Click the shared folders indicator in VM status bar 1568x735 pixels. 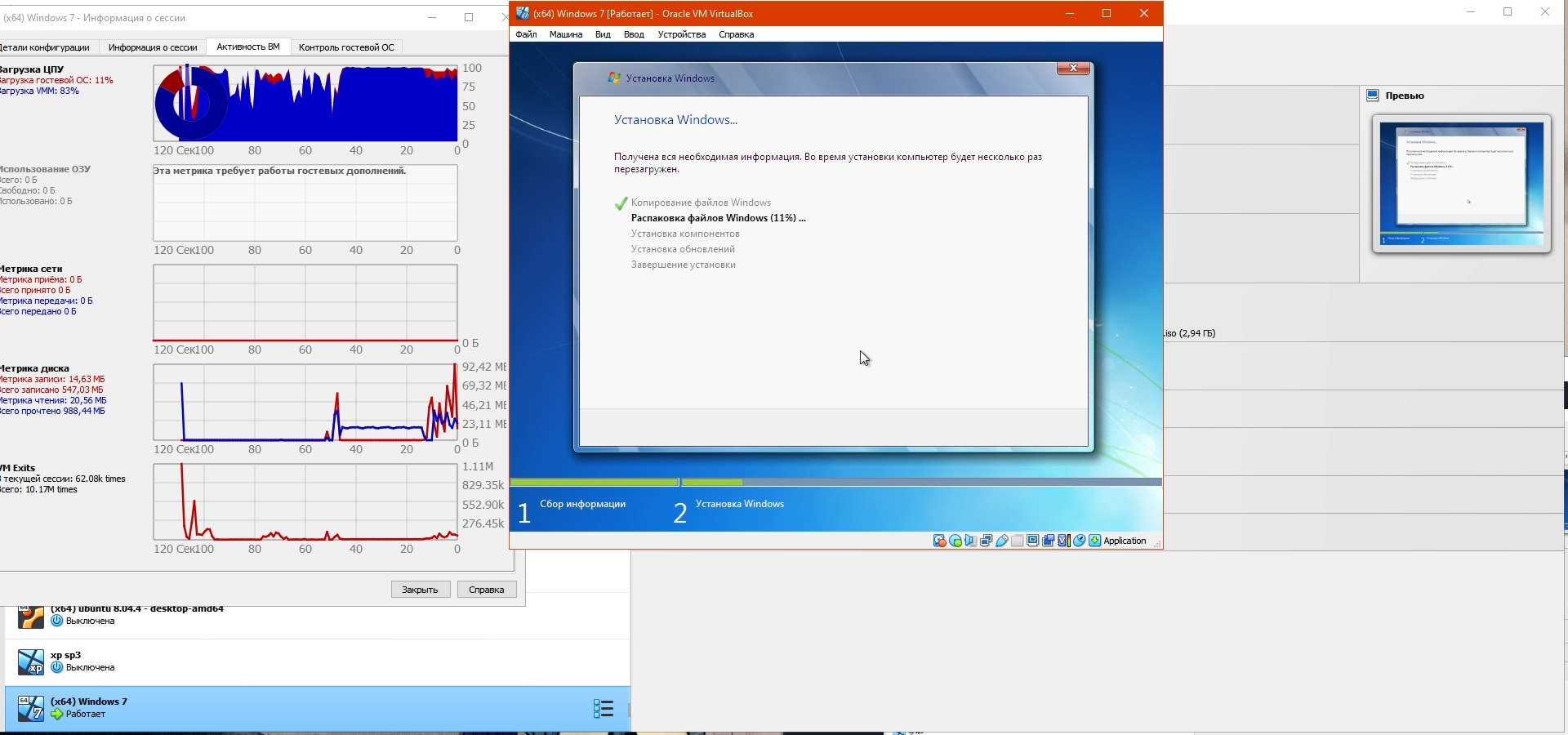1018,541
